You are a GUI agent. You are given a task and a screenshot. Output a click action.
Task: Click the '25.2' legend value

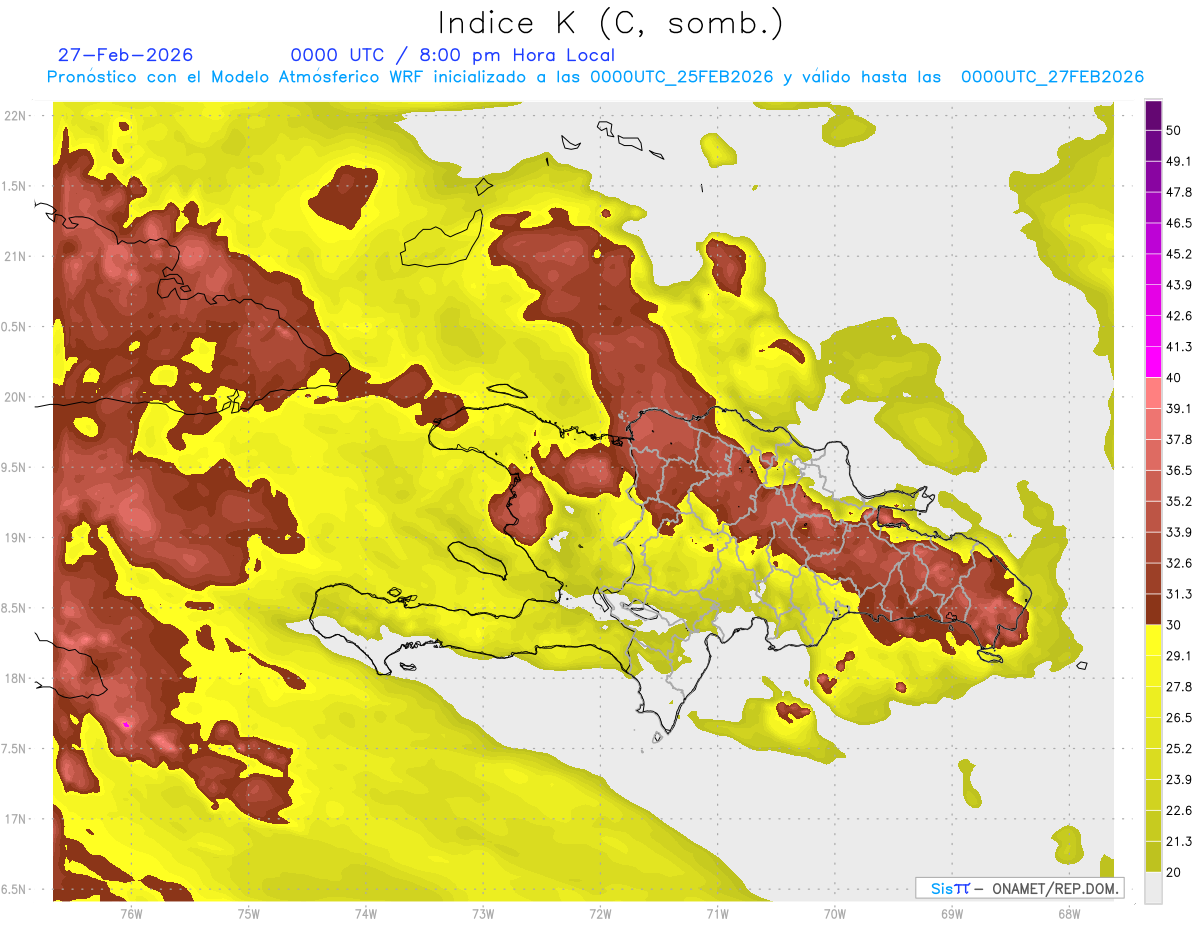[x=1179, y=748]
